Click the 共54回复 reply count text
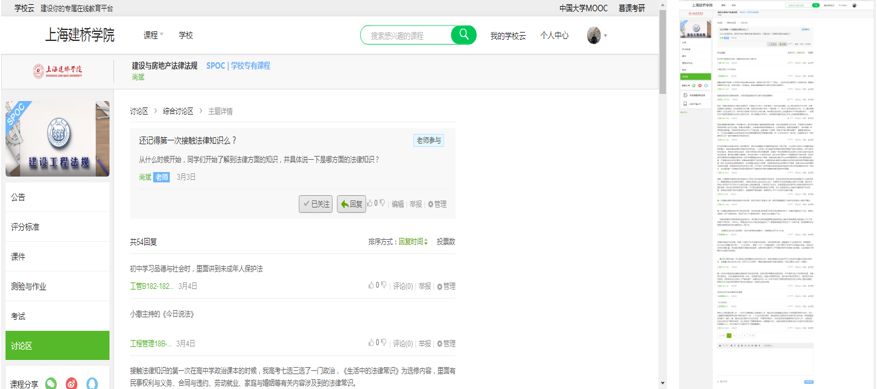 coord(144,242)
